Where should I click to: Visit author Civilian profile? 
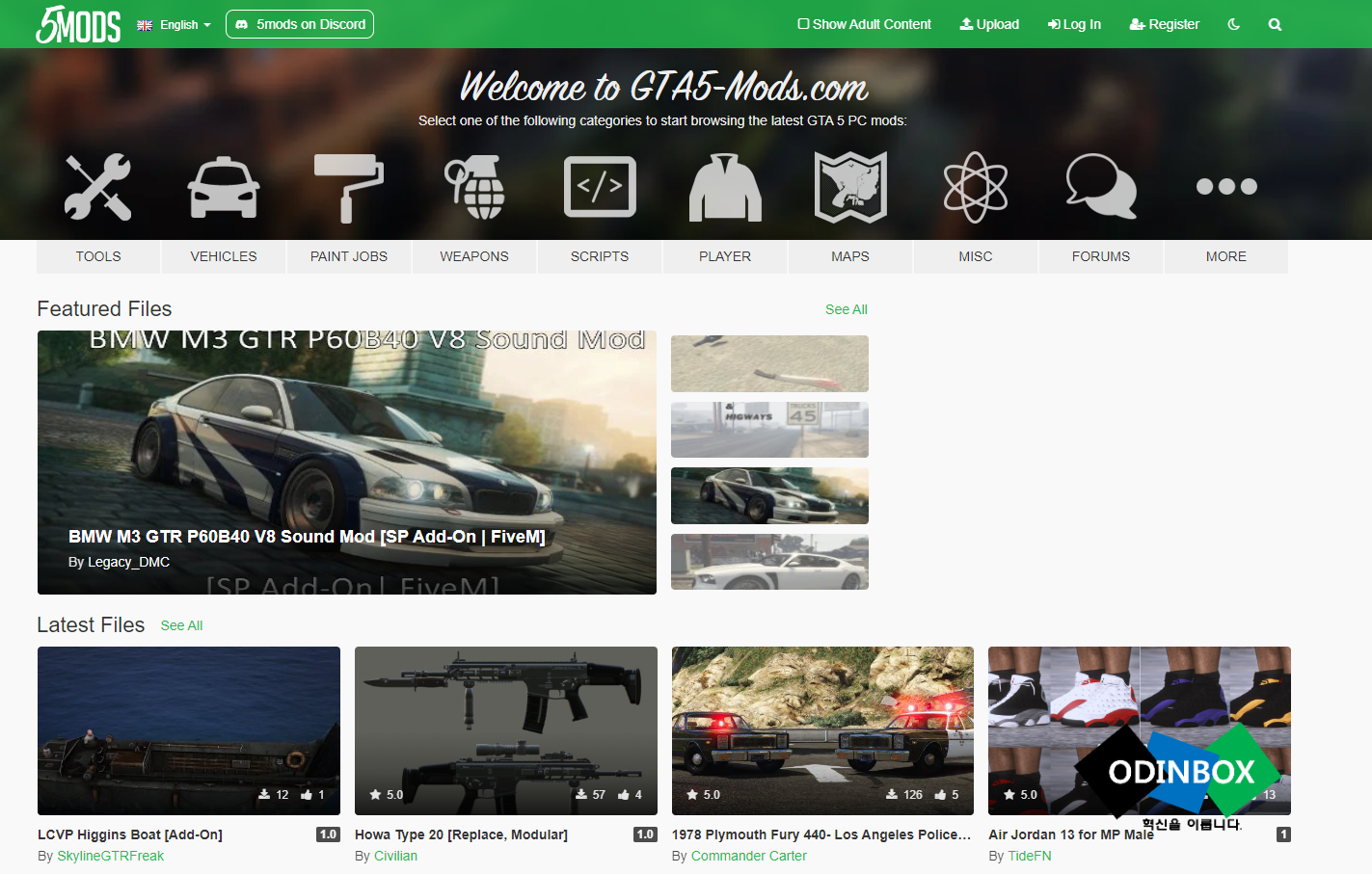[395, 856]
